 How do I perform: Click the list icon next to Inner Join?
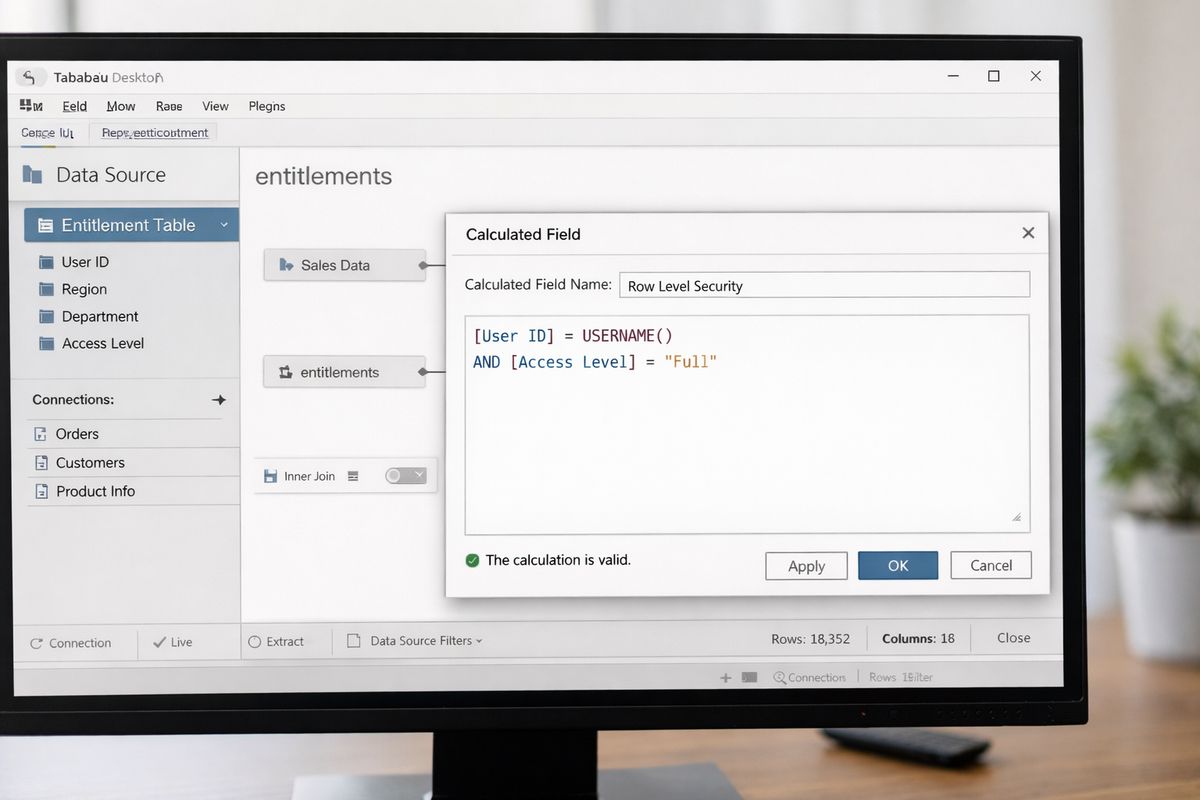(x=352, y=477)
